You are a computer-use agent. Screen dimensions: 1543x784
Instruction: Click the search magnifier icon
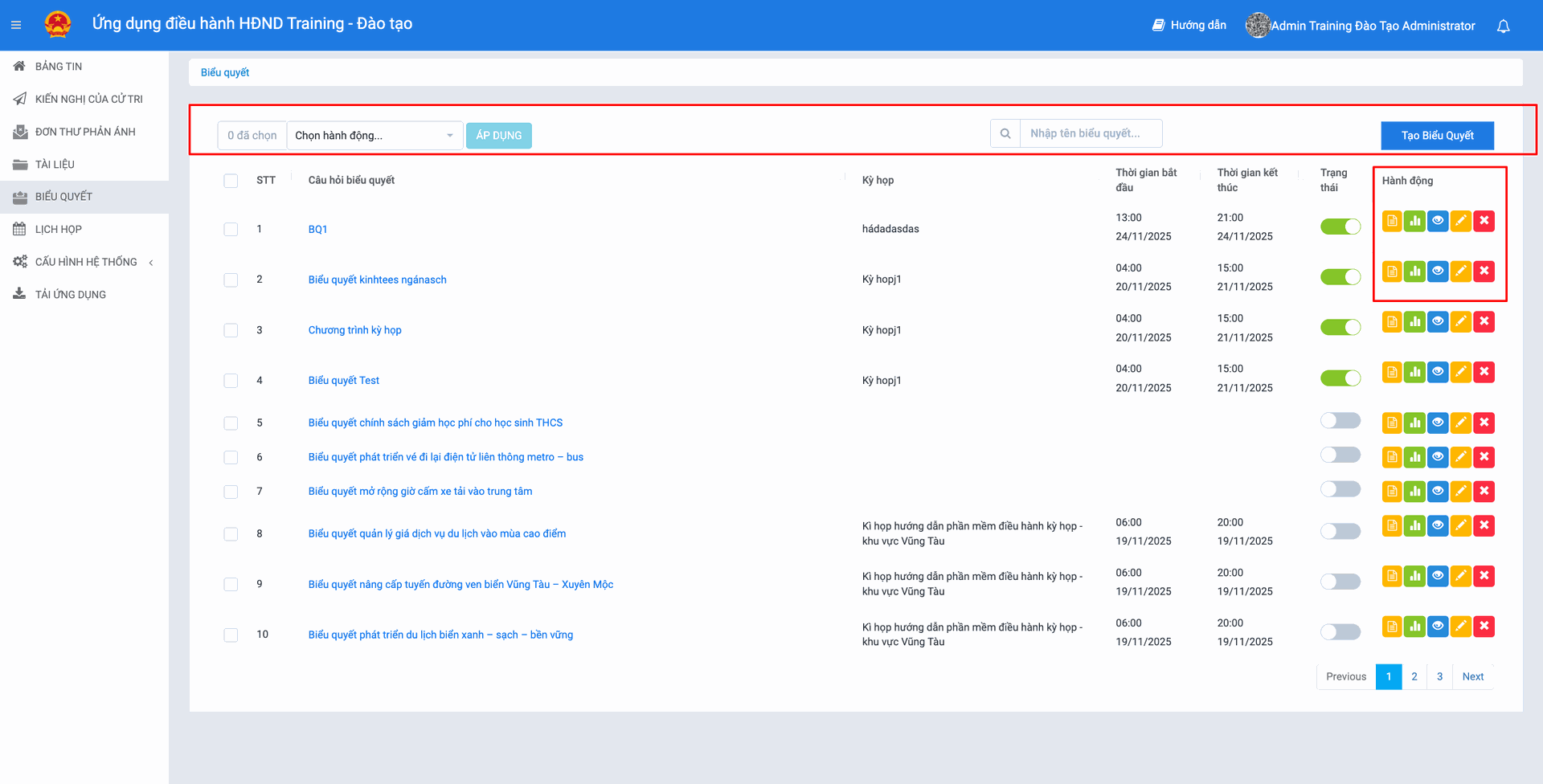pyautogui.click(x=1005, y=134)
